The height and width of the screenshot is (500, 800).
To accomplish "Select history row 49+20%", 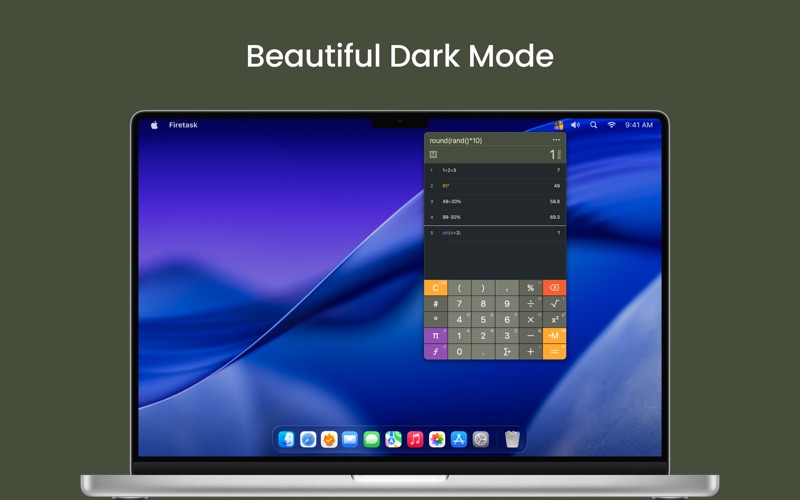I will [495, 202].
